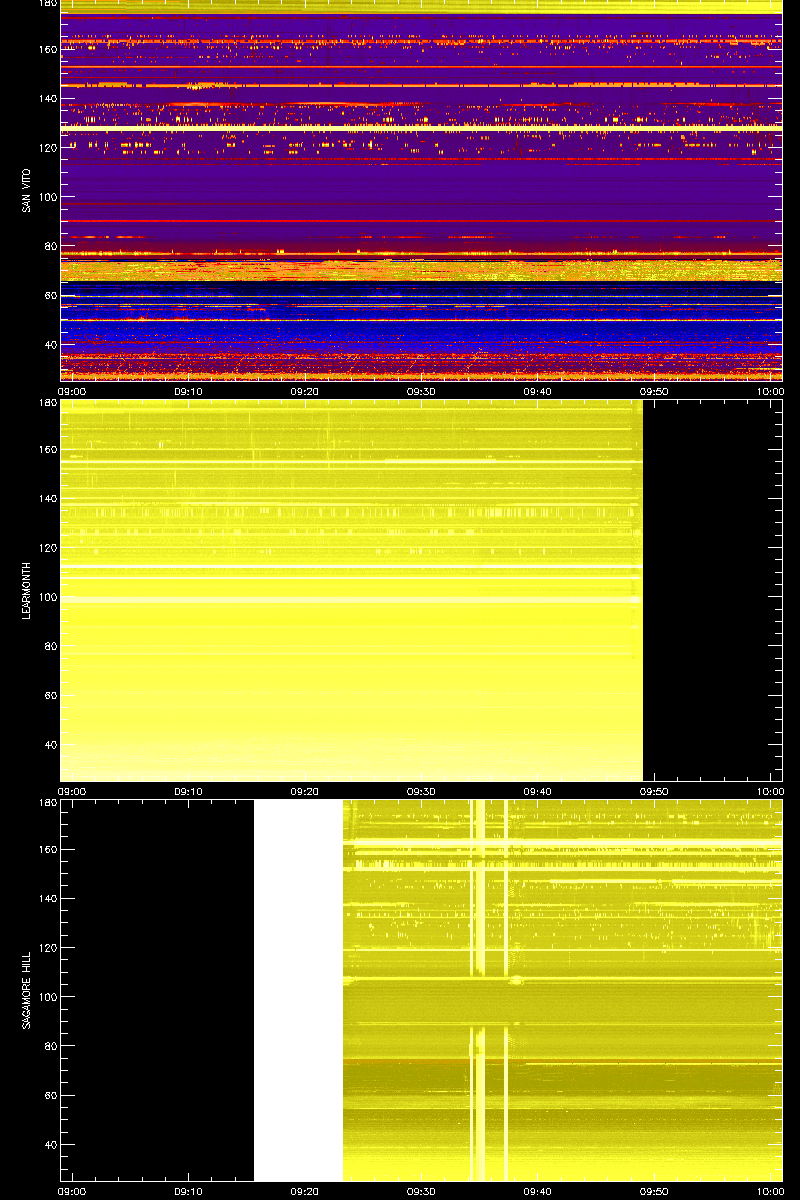Select the 160 frequency tick on San Vito plot
The width and height of the screenshot is (800, 1200).
point(47,49)
